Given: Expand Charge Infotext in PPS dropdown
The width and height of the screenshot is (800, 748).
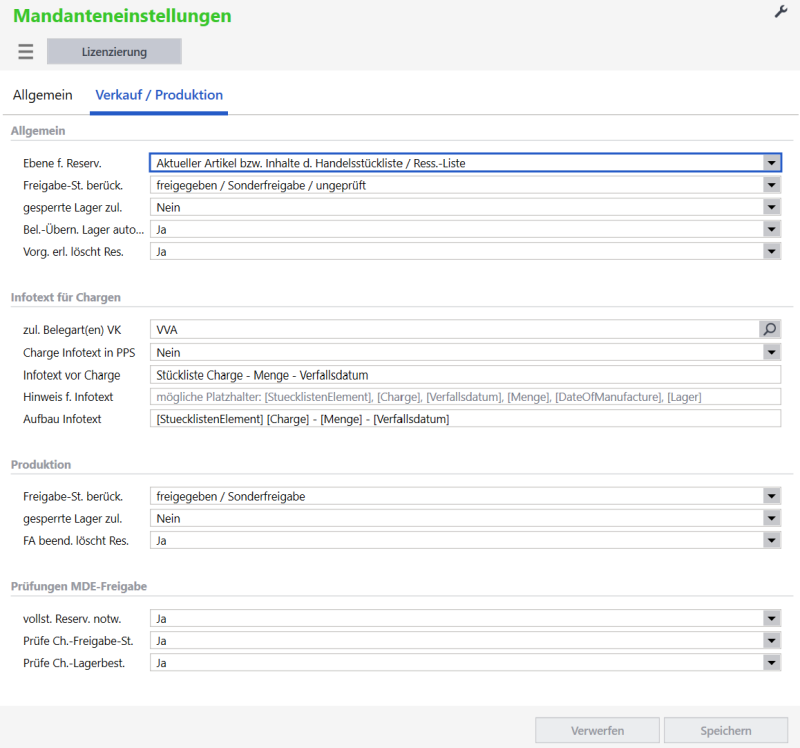Looking at the screenshot, I should click(771, 352).
